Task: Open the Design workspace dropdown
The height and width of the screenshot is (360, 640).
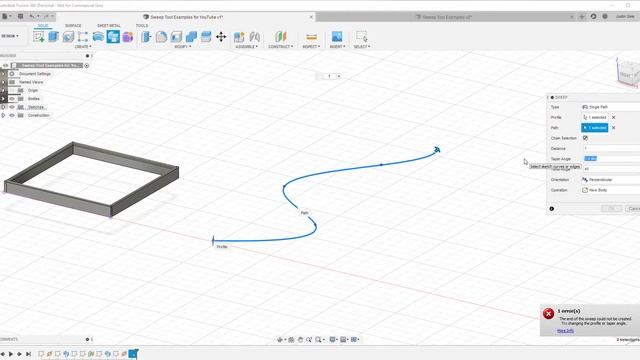Action: [9, 36]
